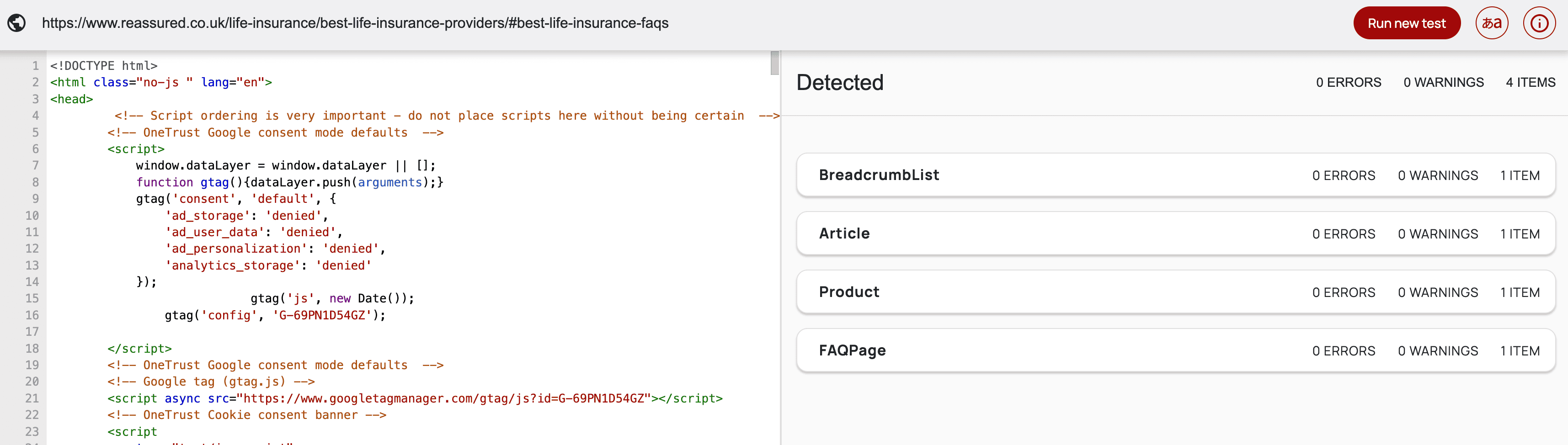Click the Detected heading

[x=839, y=83]
